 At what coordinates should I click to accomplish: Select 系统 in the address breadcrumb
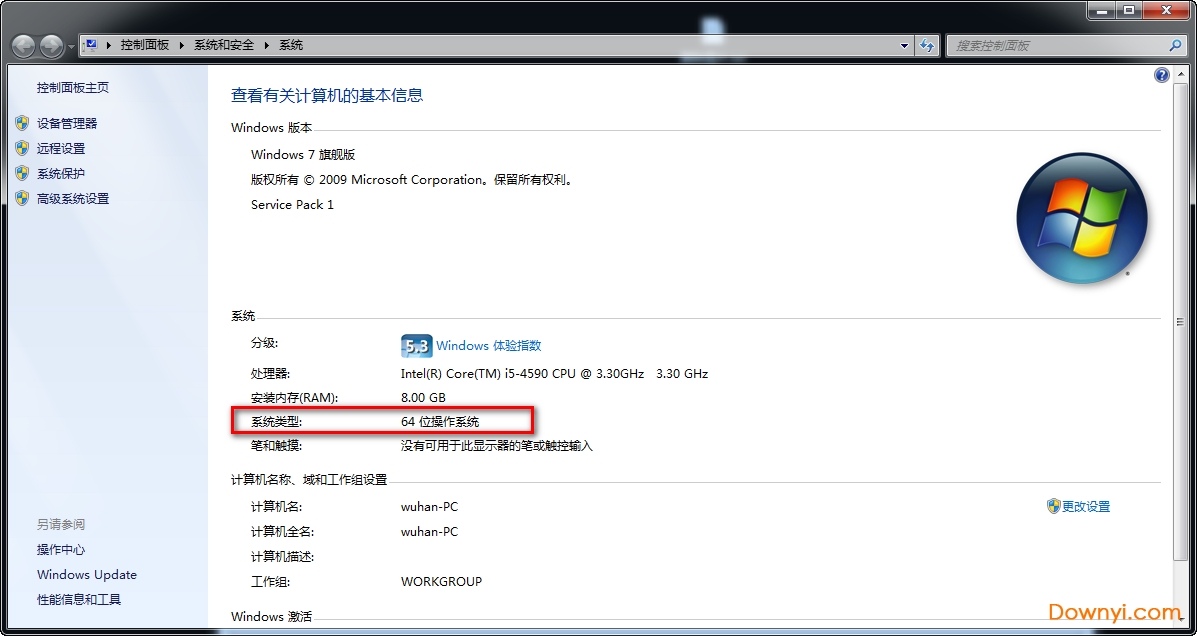coord(291,45)
